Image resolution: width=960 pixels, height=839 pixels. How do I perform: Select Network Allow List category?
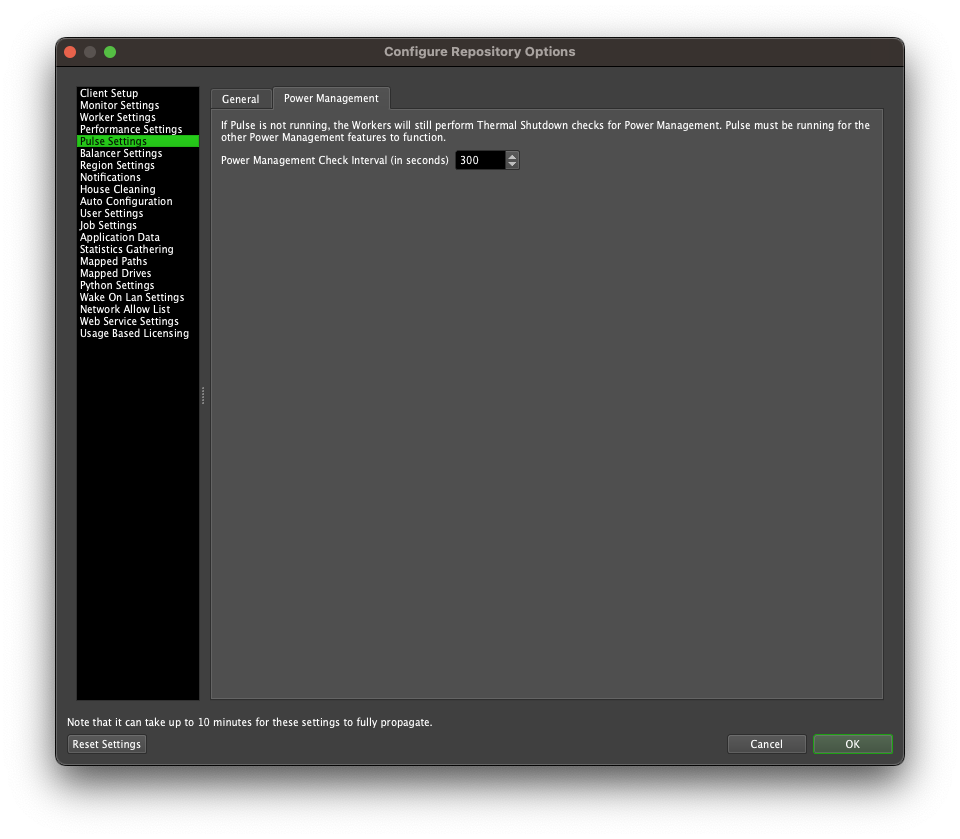point(138,309)
